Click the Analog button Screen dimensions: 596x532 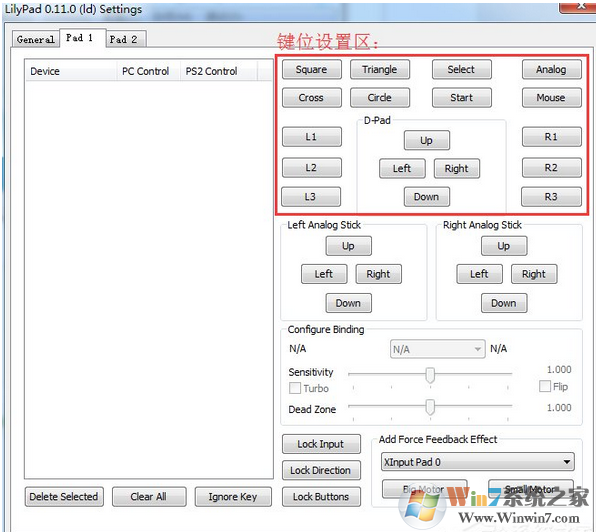[552, 70]
